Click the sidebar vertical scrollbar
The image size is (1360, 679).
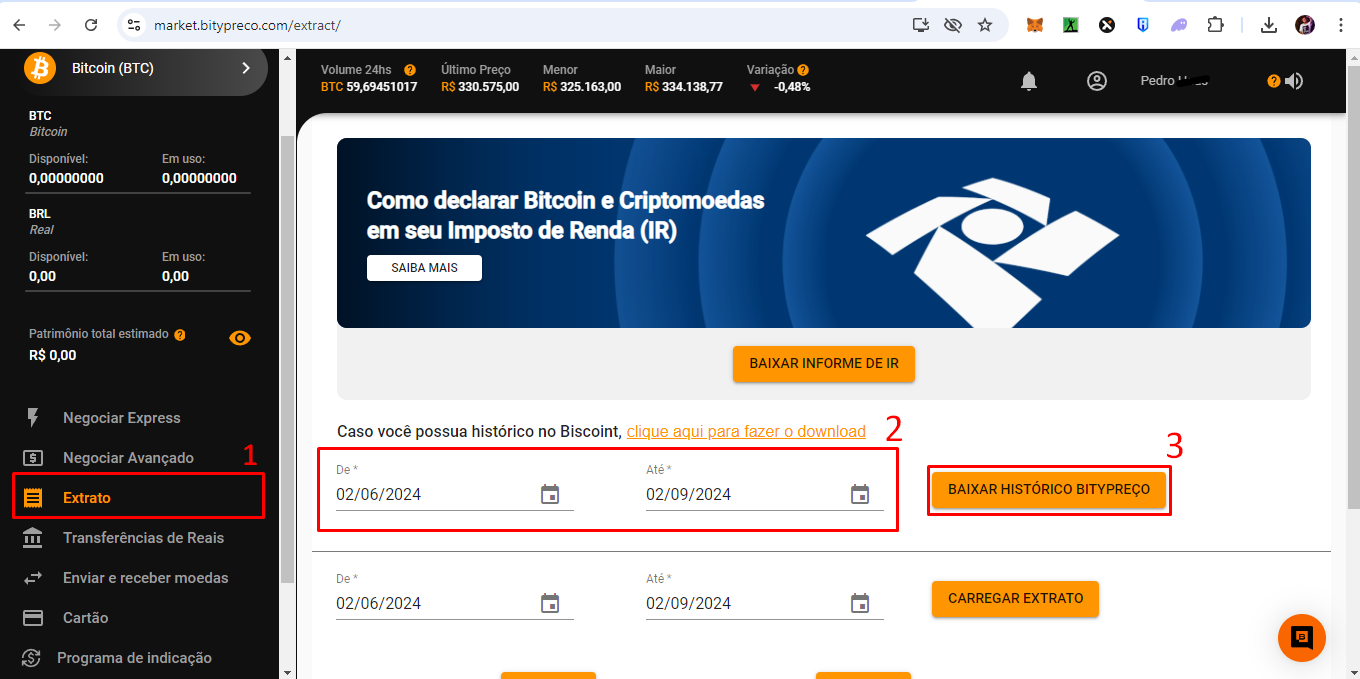tap(287, 360)
